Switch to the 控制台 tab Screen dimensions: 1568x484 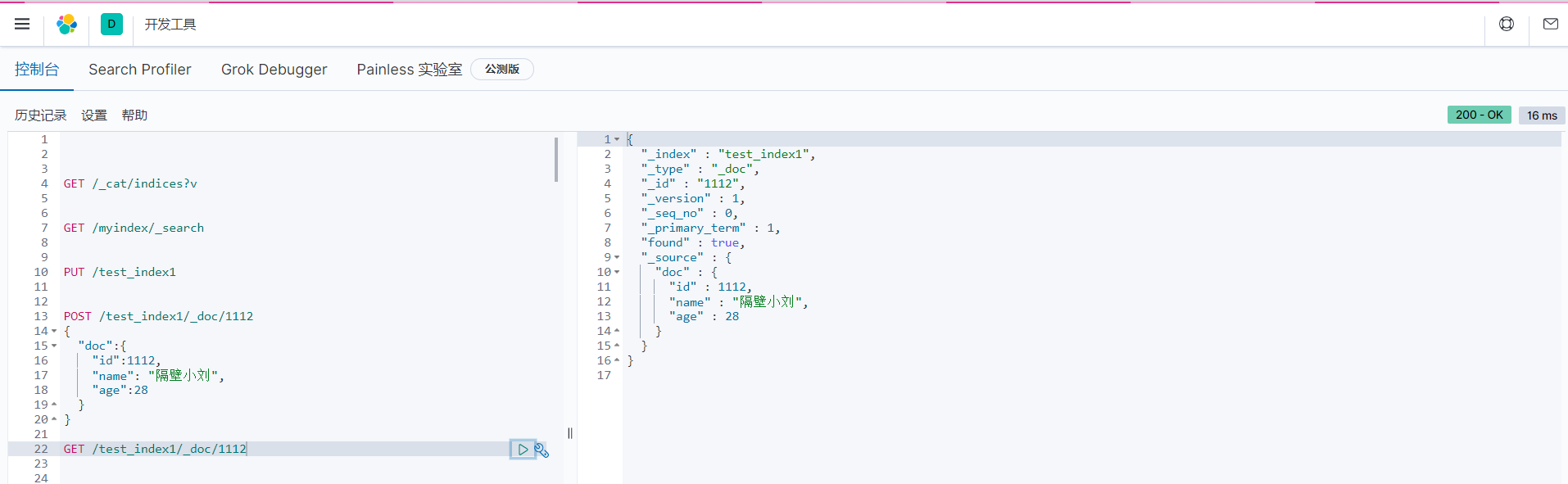37,70
